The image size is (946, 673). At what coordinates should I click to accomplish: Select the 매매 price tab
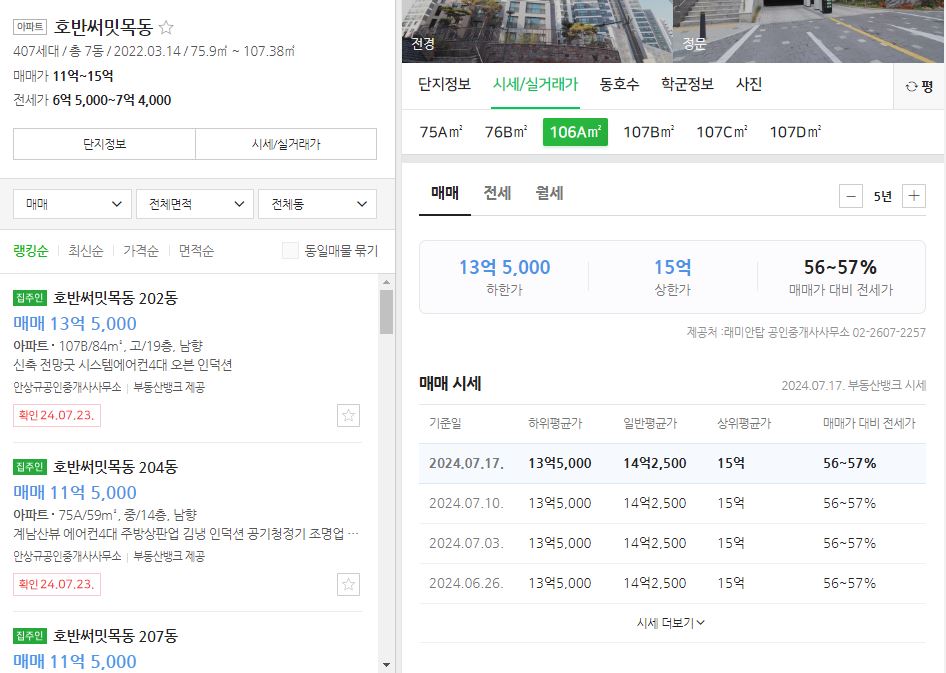[445, 194]
